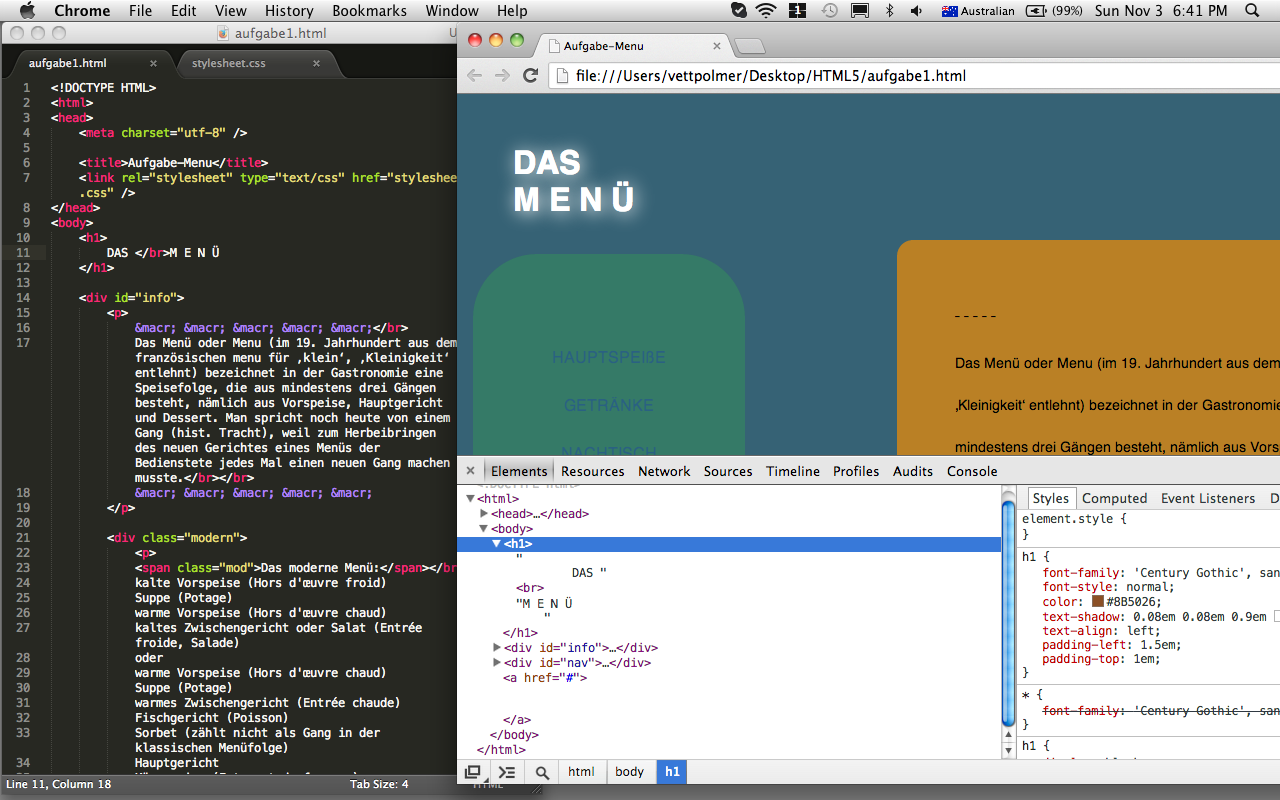Dock DevTools to a separate window icon
This screenshot has height=800, width=1280.
[x=473, y=772]
